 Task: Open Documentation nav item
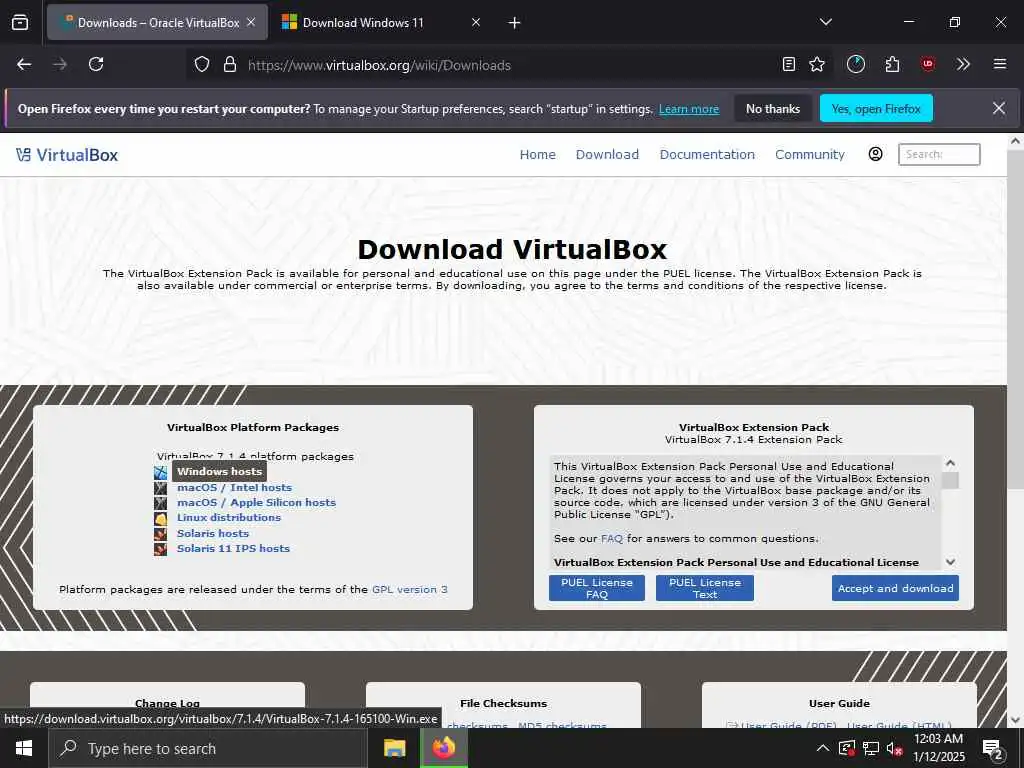707,154
